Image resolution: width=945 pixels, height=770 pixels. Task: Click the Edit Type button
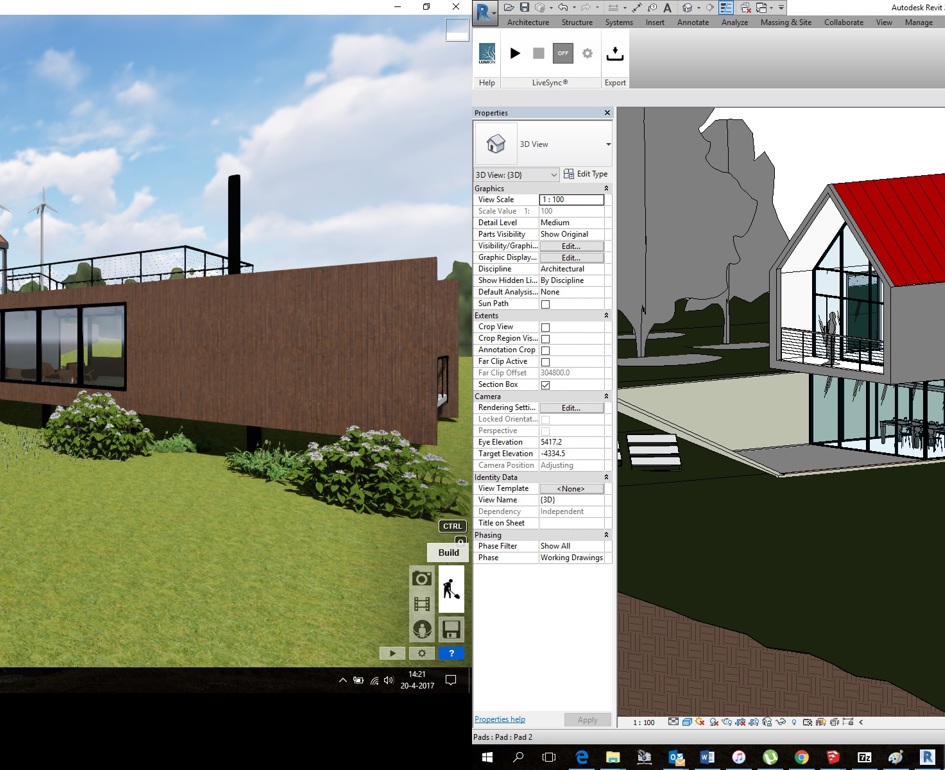pyautogui.click(x=586, y=174)
